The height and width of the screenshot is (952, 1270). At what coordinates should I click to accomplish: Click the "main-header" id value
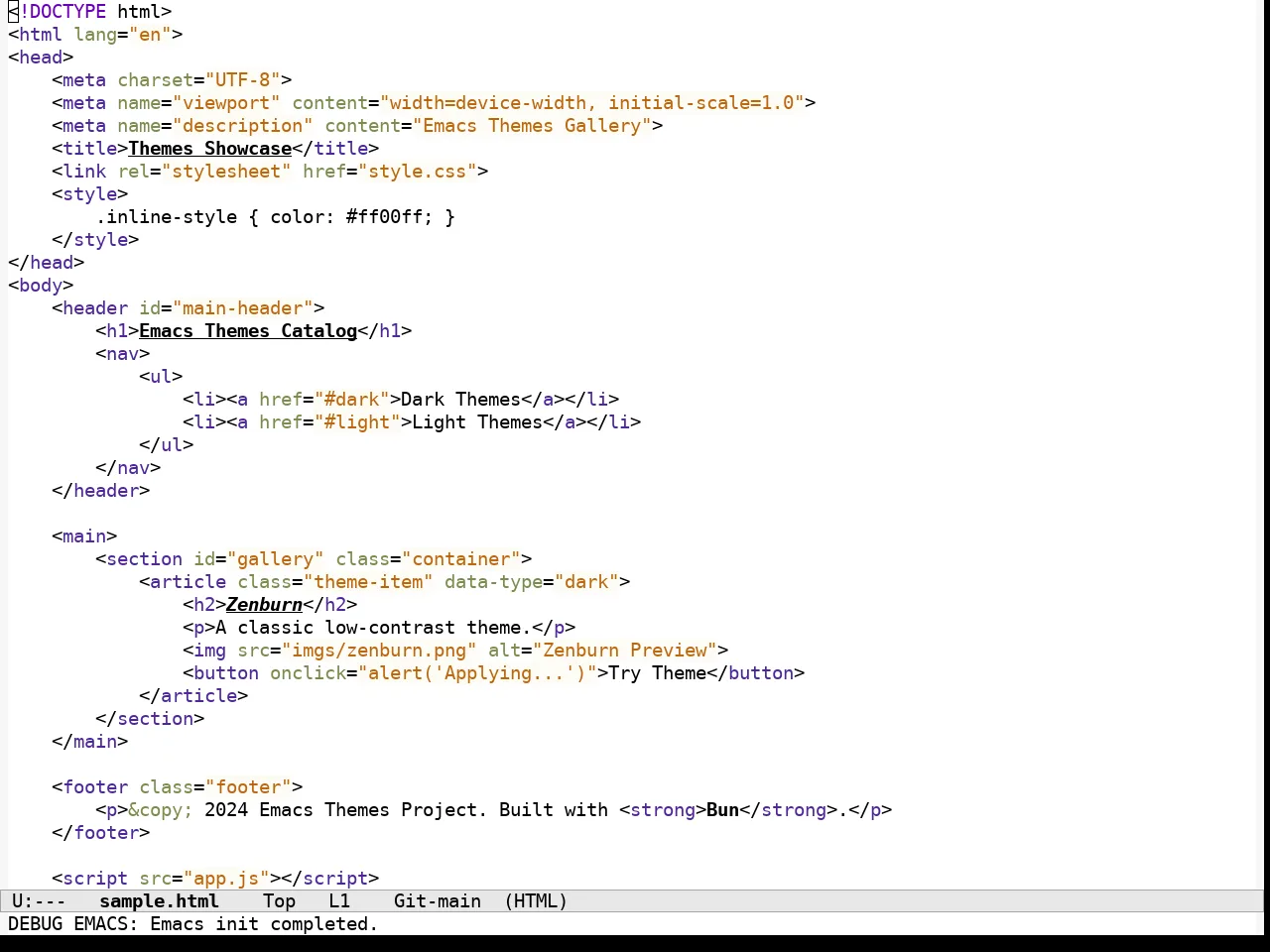tap(243, 308)
